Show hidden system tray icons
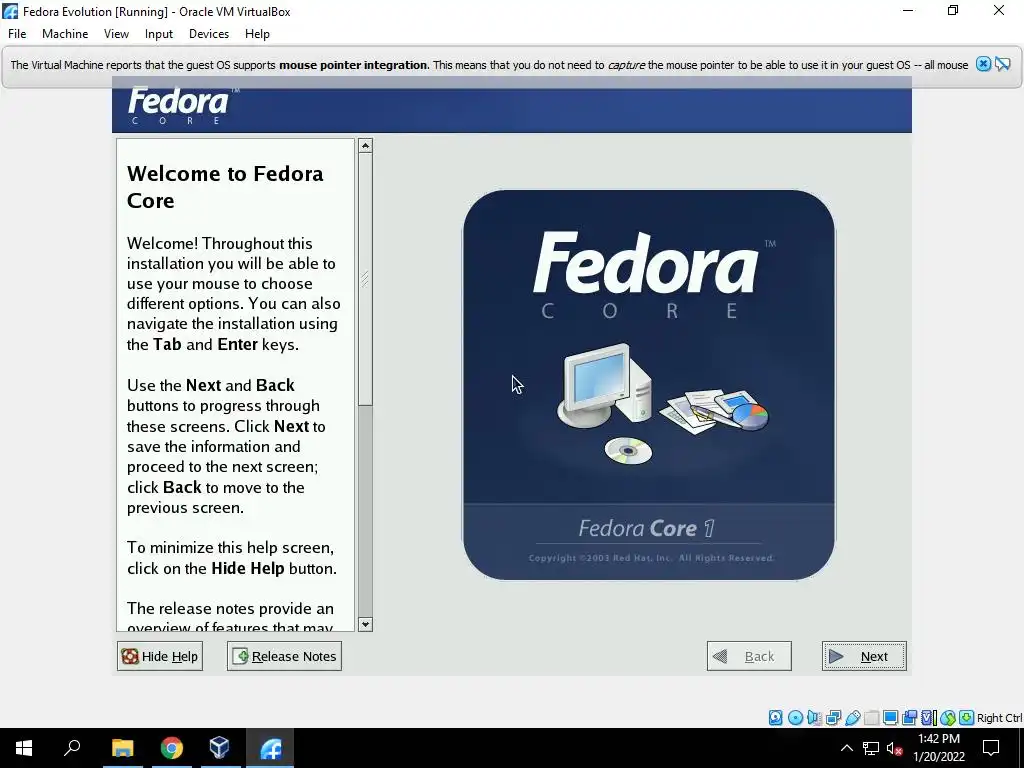 coord(846,748)
